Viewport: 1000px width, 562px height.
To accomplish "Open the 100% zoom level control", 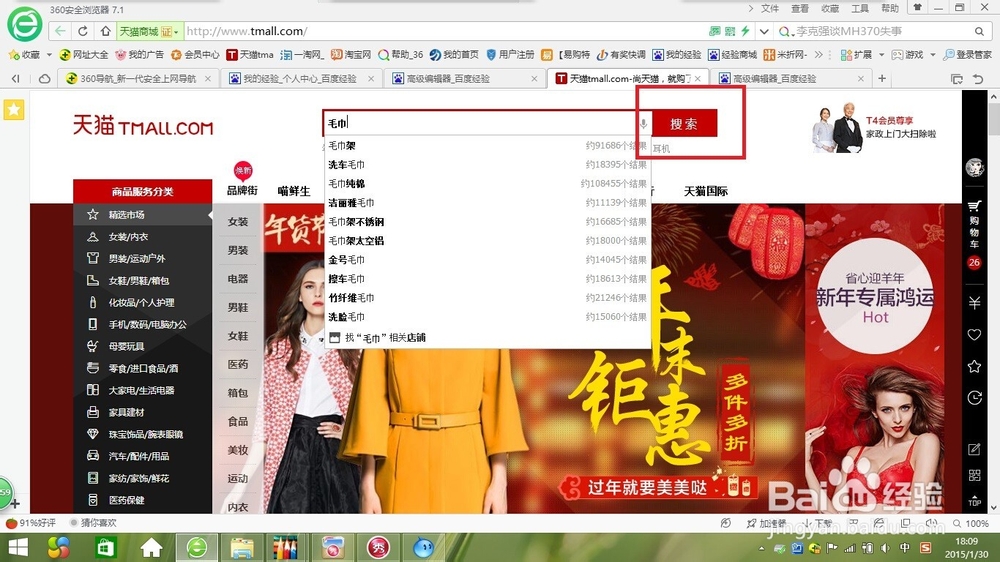I will tap(971, 523).
